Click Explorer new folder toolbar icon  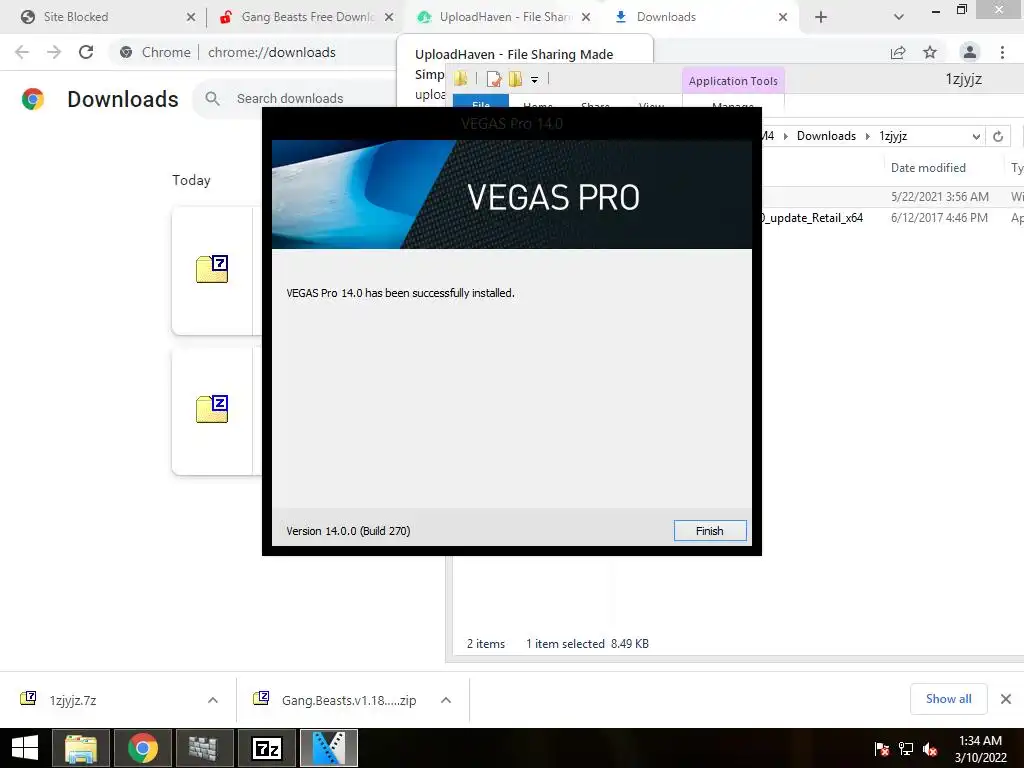515,79
